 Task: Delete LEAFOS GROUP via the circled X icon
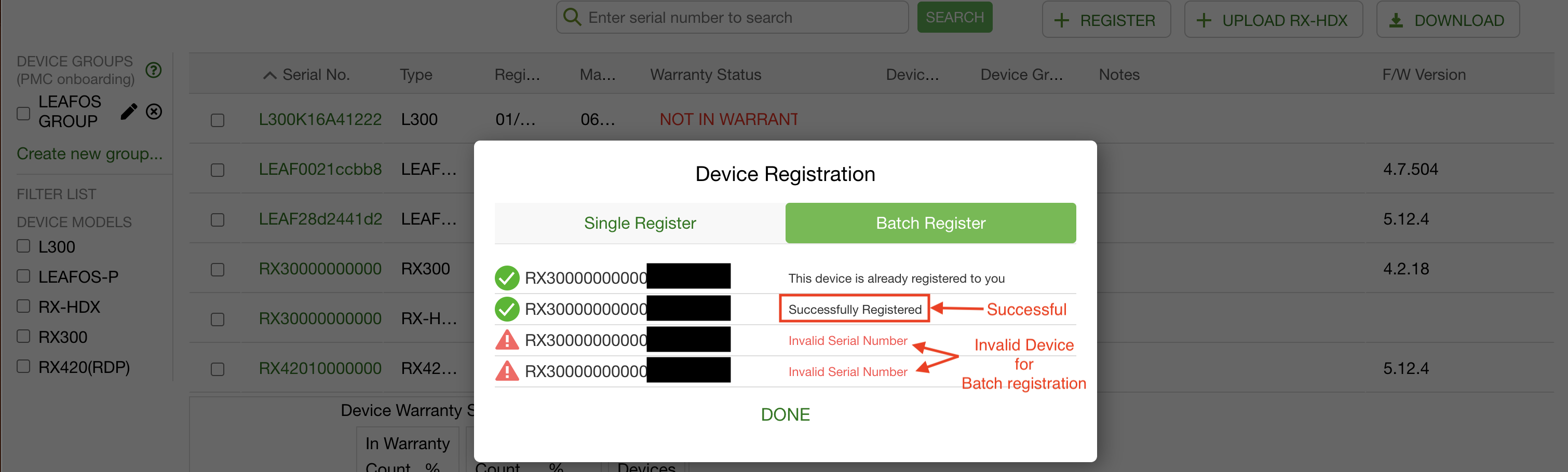coord(154,112)
